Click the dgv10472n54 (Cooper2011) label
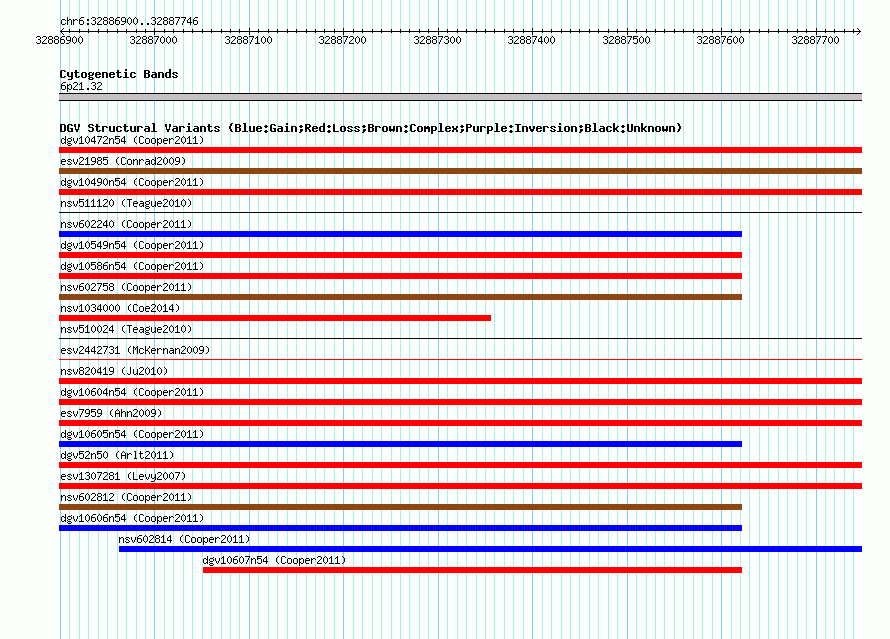890x639 pixels. coord(132,140)
